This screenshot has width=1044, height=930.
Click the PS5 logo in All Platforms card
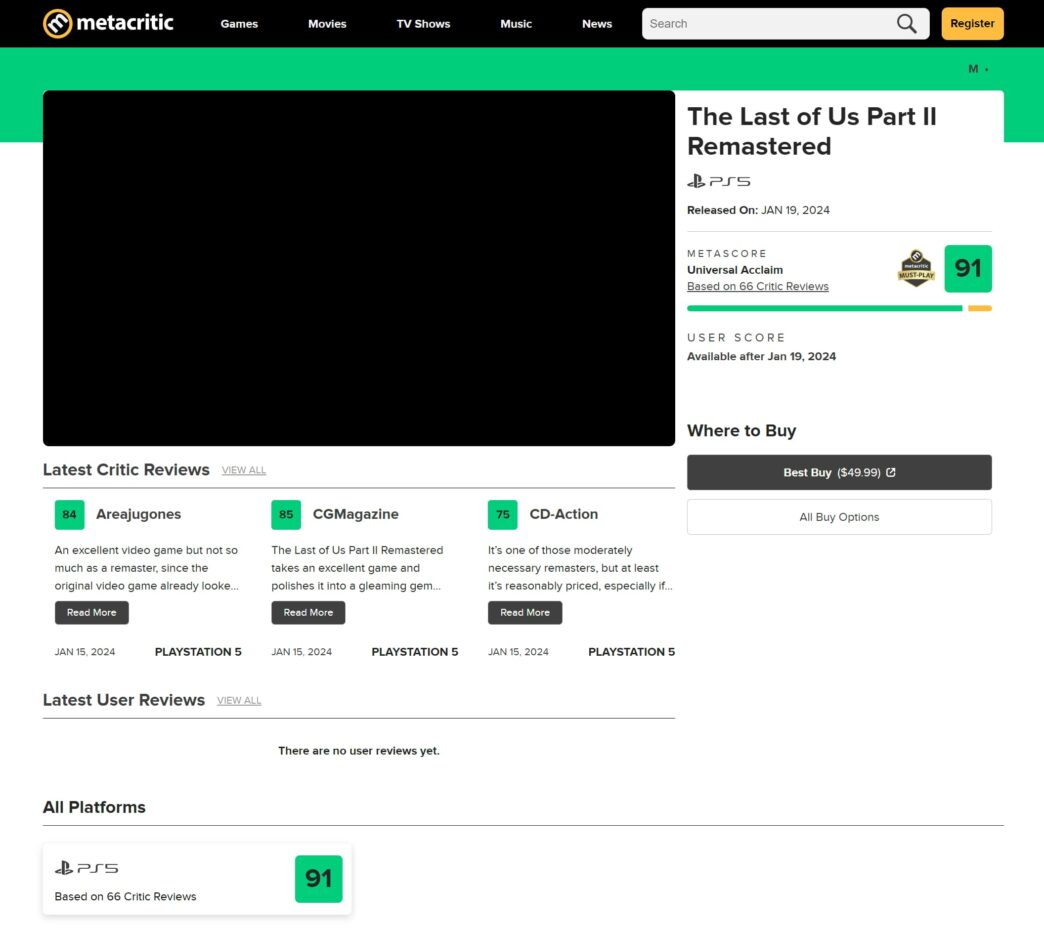(x=87, y=867)
